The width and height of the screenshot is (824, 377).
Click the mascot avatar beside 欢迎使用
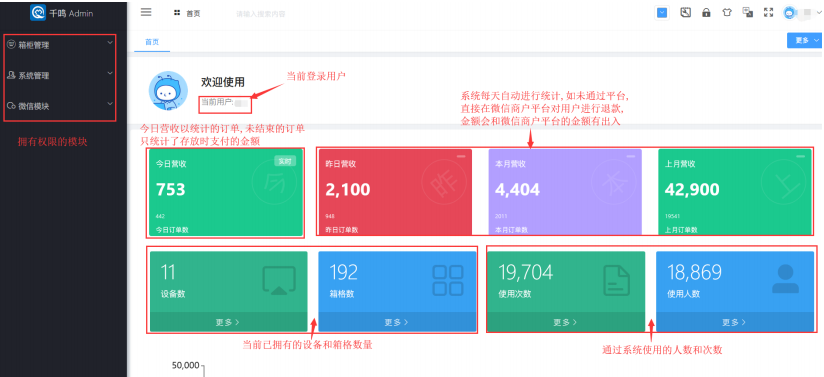pos(168,90)
